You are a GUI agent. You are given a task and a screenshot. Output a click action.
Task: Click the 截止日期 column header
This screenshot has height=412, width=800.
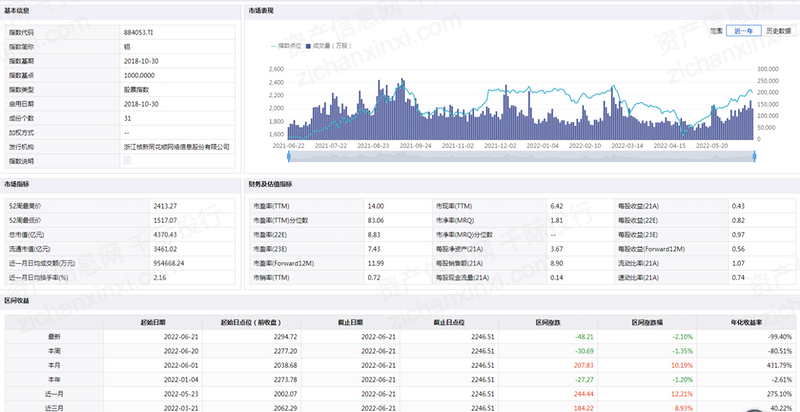[x=351, y=322]
